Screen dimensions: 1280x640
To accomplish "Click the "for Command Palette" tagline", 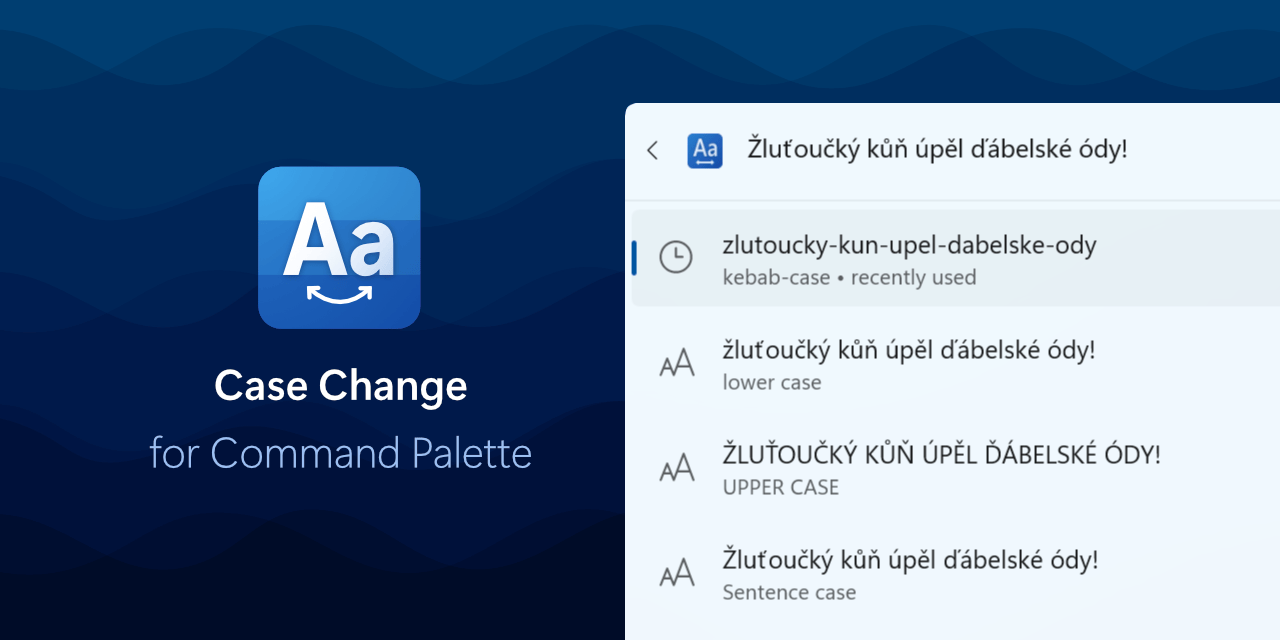I will pyautogui.click(x=340, y=453).
